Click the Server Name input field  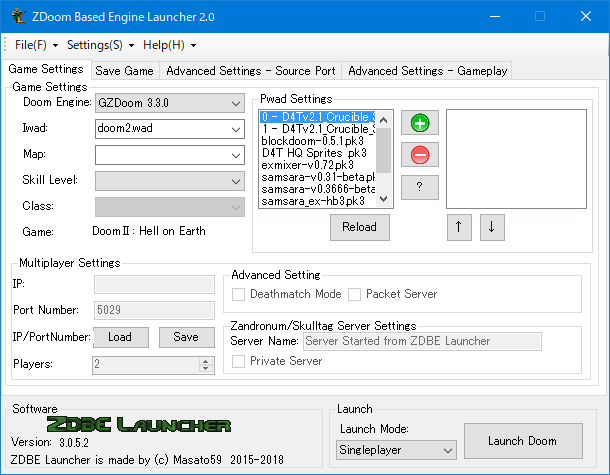coord(422,341)
